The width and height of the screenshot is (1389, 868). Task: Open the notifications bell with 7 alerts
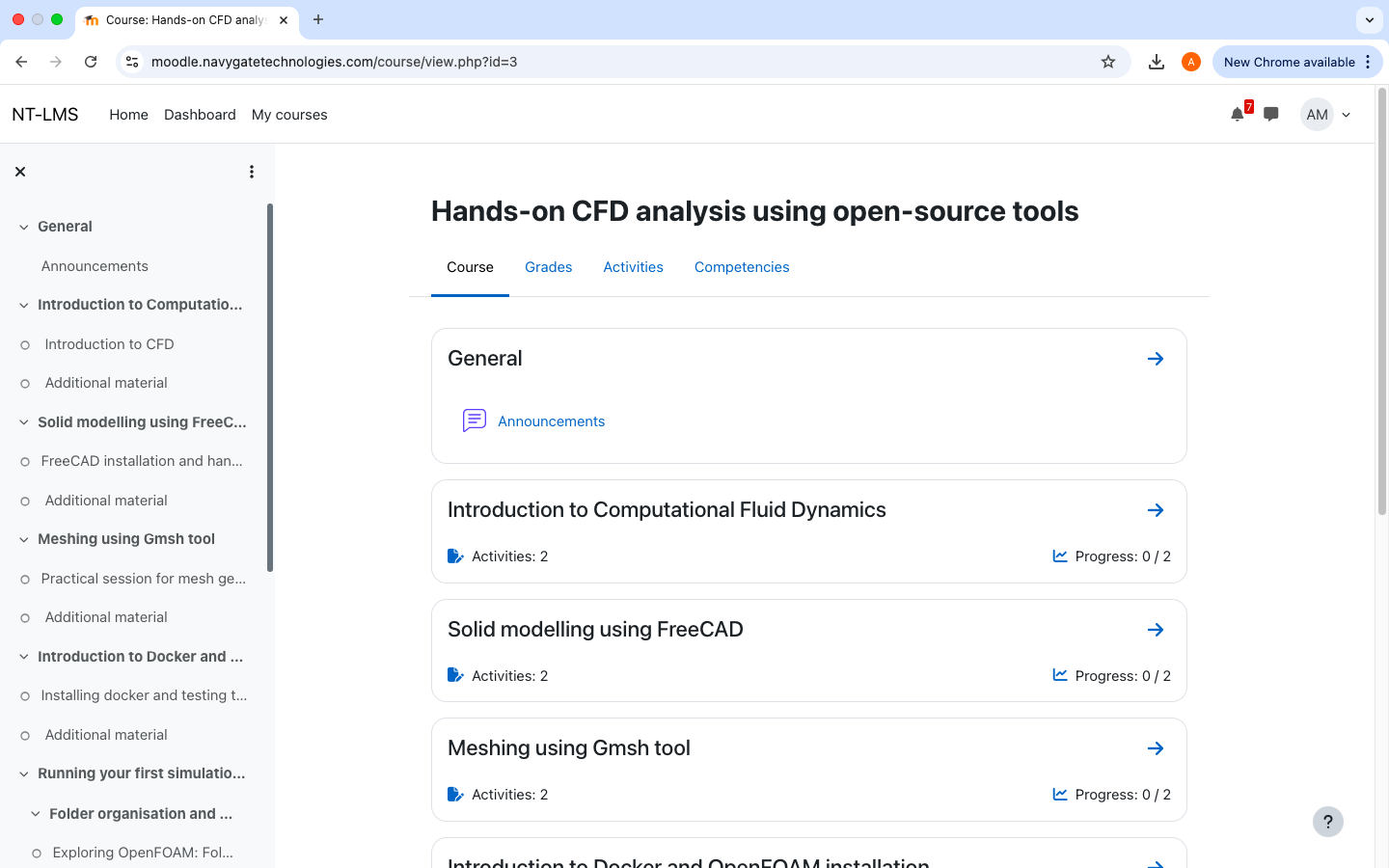pyautogui.click(x=1237, y=114)
